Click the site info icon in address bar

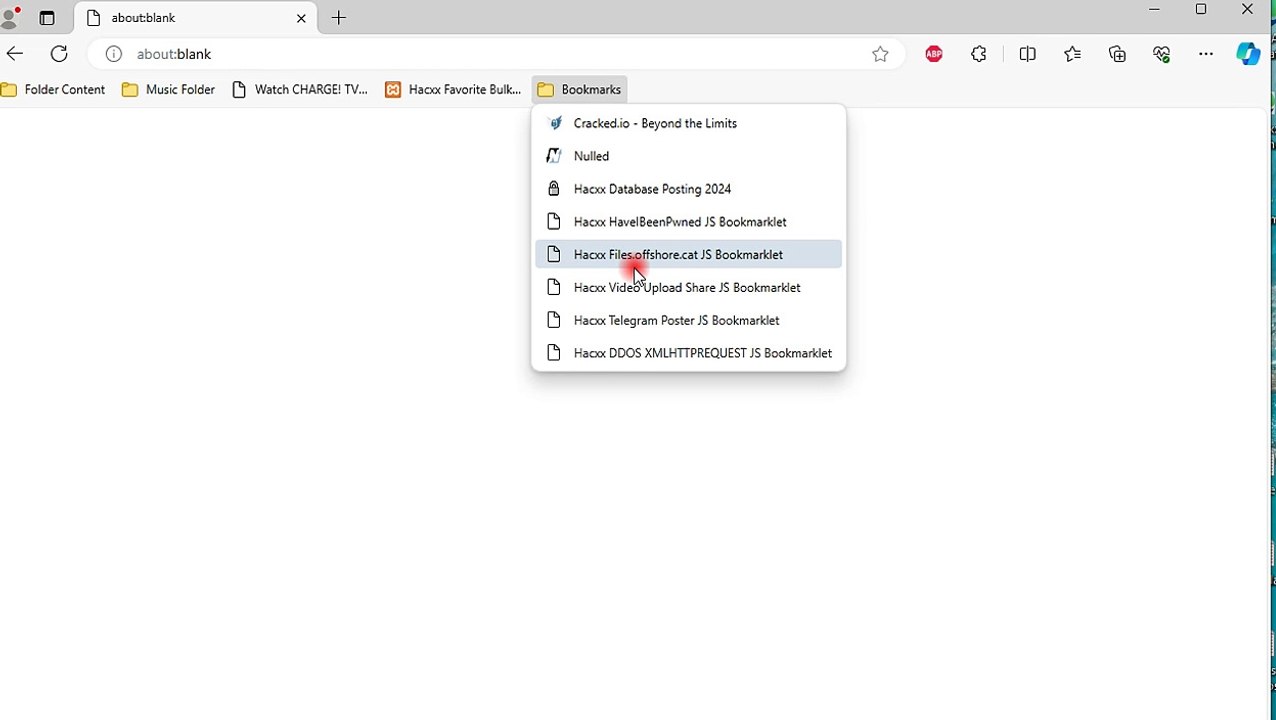coord(114,54)
